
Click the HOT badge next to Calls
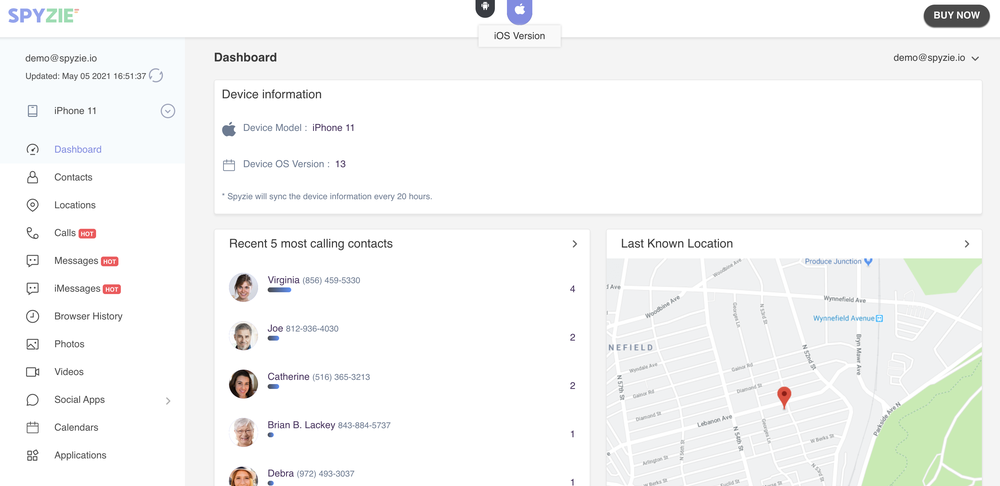[x=87, y=234]
